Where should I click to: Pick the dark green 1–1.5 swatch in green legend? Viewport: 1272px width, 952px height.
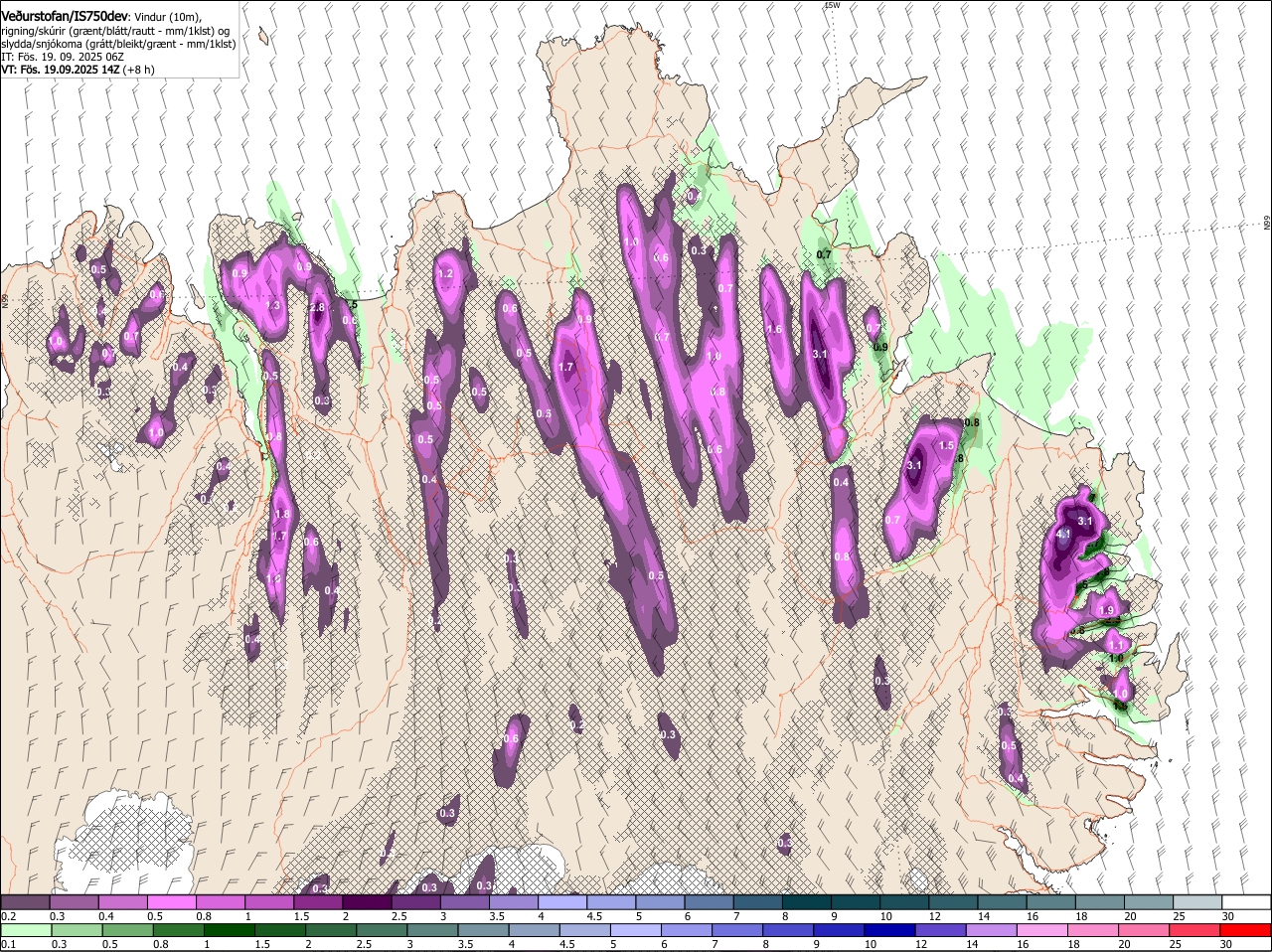[229, 930]
